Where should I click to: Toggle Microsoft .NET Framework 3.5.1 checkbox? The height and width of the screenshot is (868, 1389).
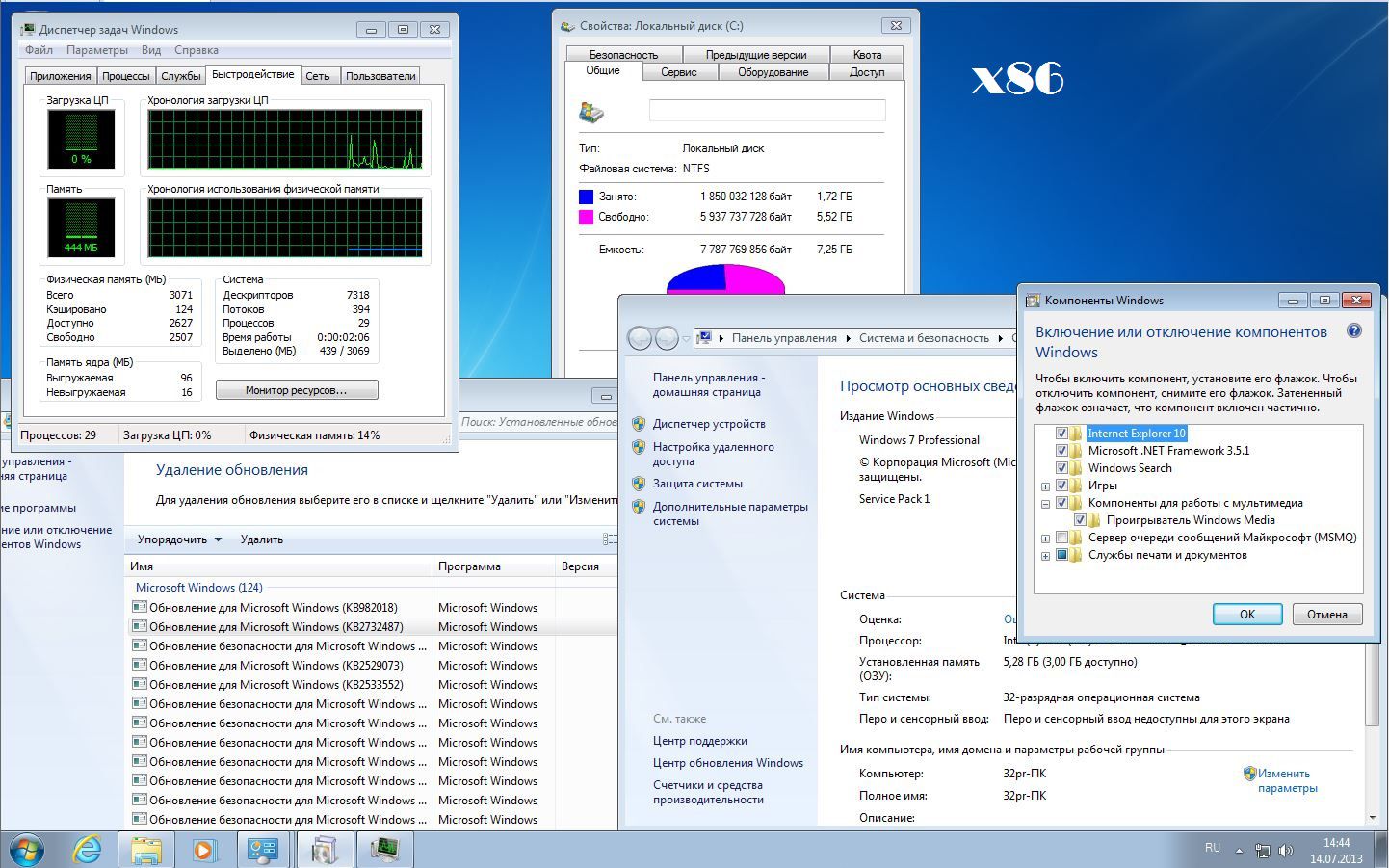1061,451
